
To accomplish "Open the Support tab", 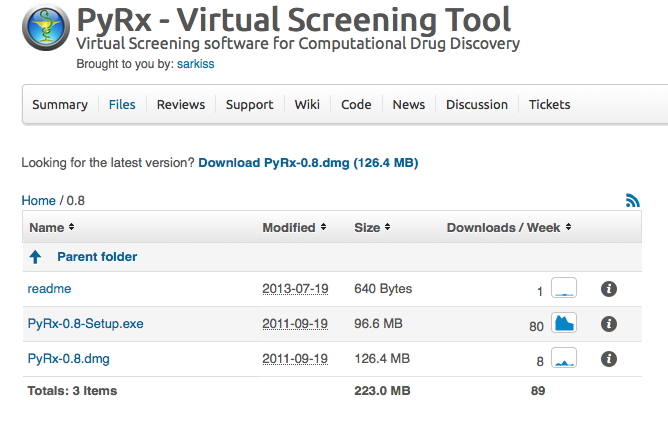I will point(250,104).
